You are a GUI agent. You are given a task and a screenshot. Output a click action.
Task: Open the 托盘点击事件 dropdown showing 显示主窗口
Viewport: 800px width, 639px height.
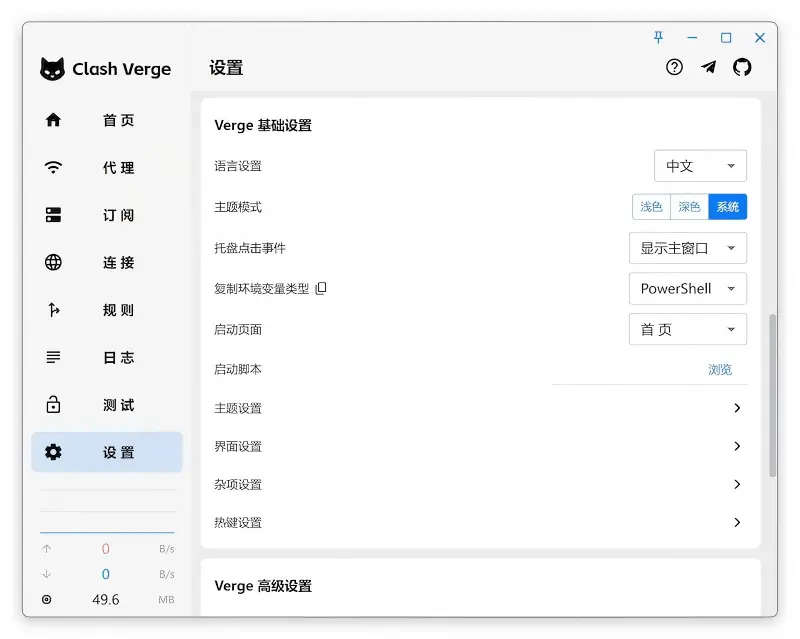(688, 248)
